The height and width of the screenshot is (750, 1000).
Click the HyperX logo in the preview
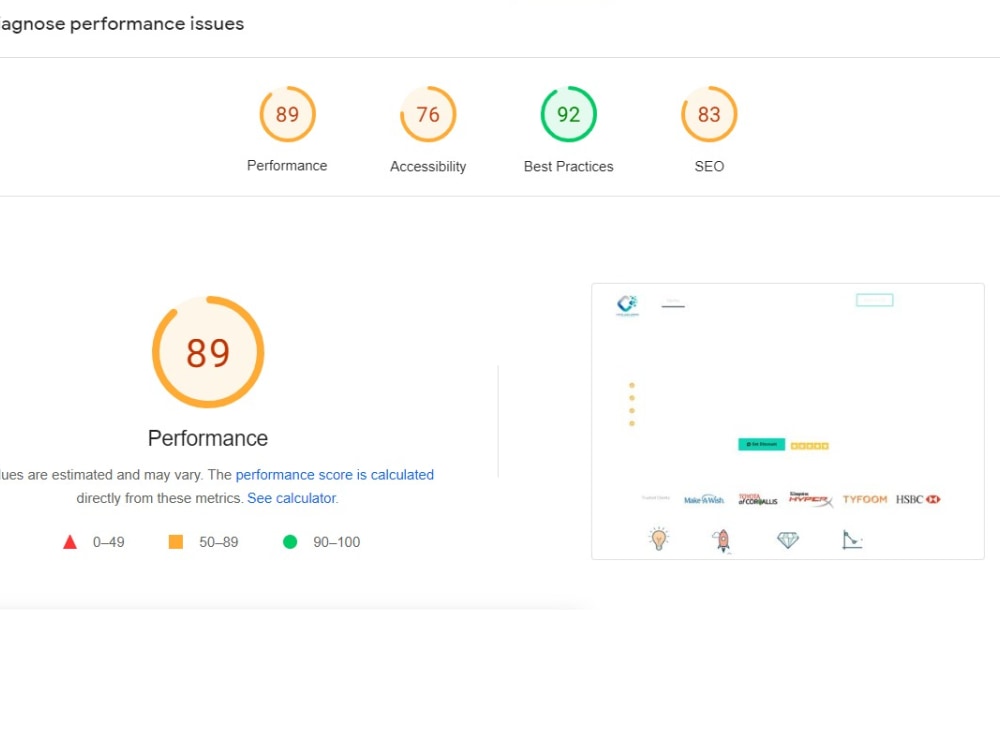811,499
